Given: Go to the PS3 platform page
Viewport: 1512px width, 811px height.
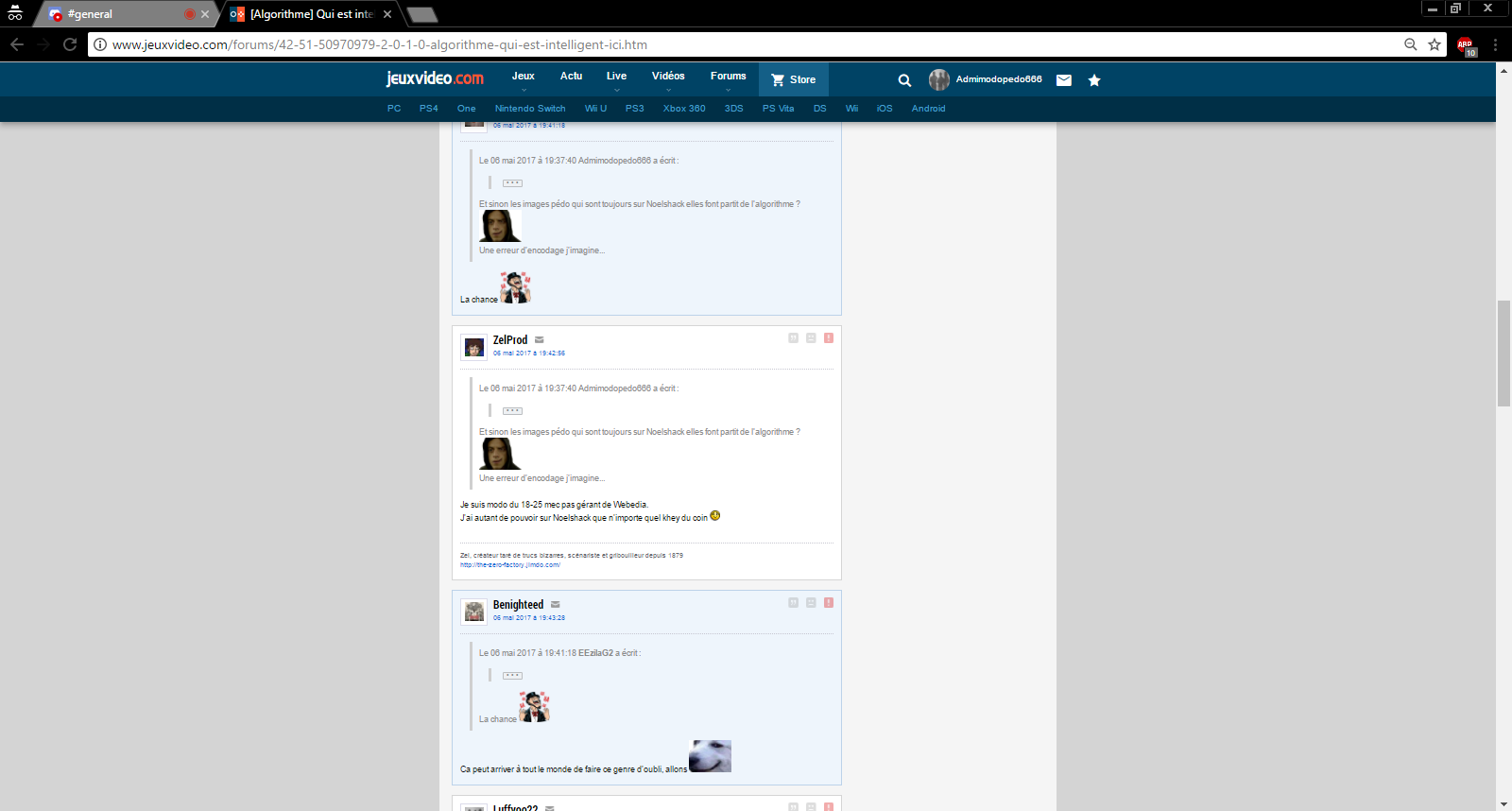Looking at the screenshot, I should 635,109.
